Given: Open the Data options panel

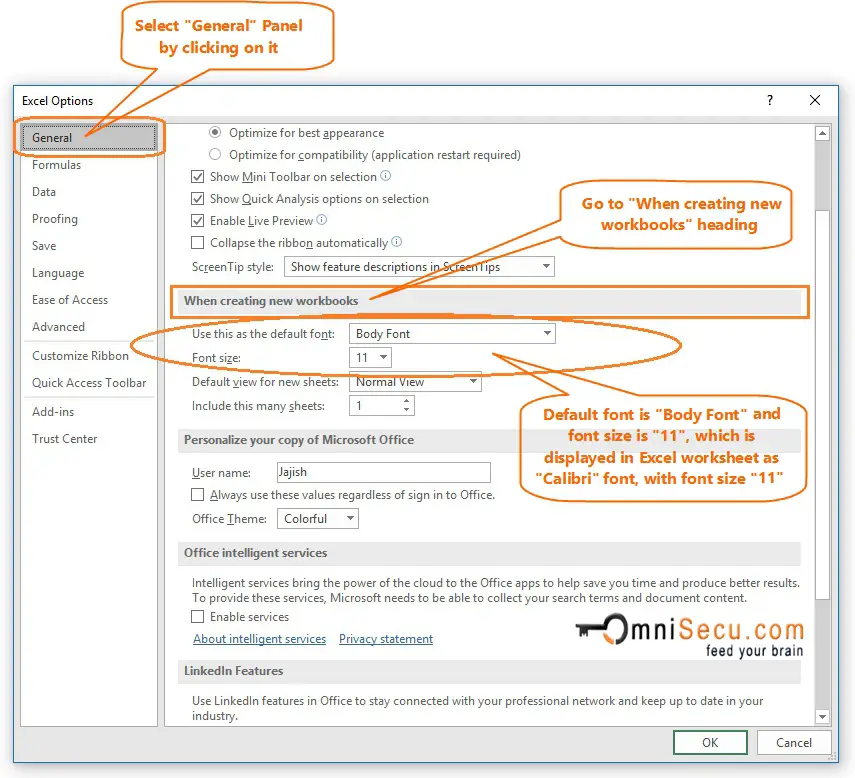Looking at the screenshot, I should click(44, 192).
